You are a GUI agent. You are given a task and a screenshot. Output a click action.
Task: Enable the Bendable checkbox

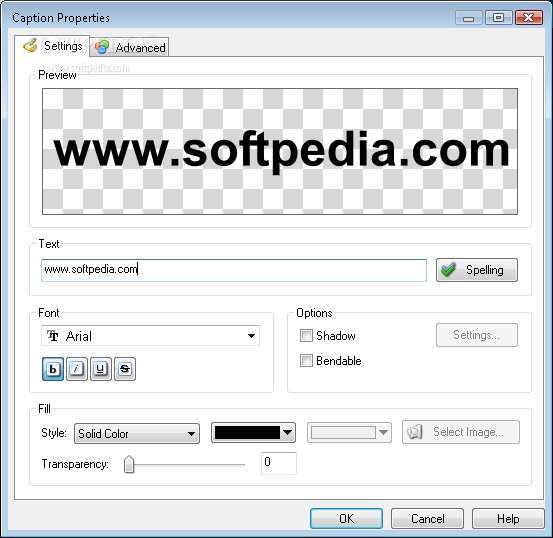point(306,361)
